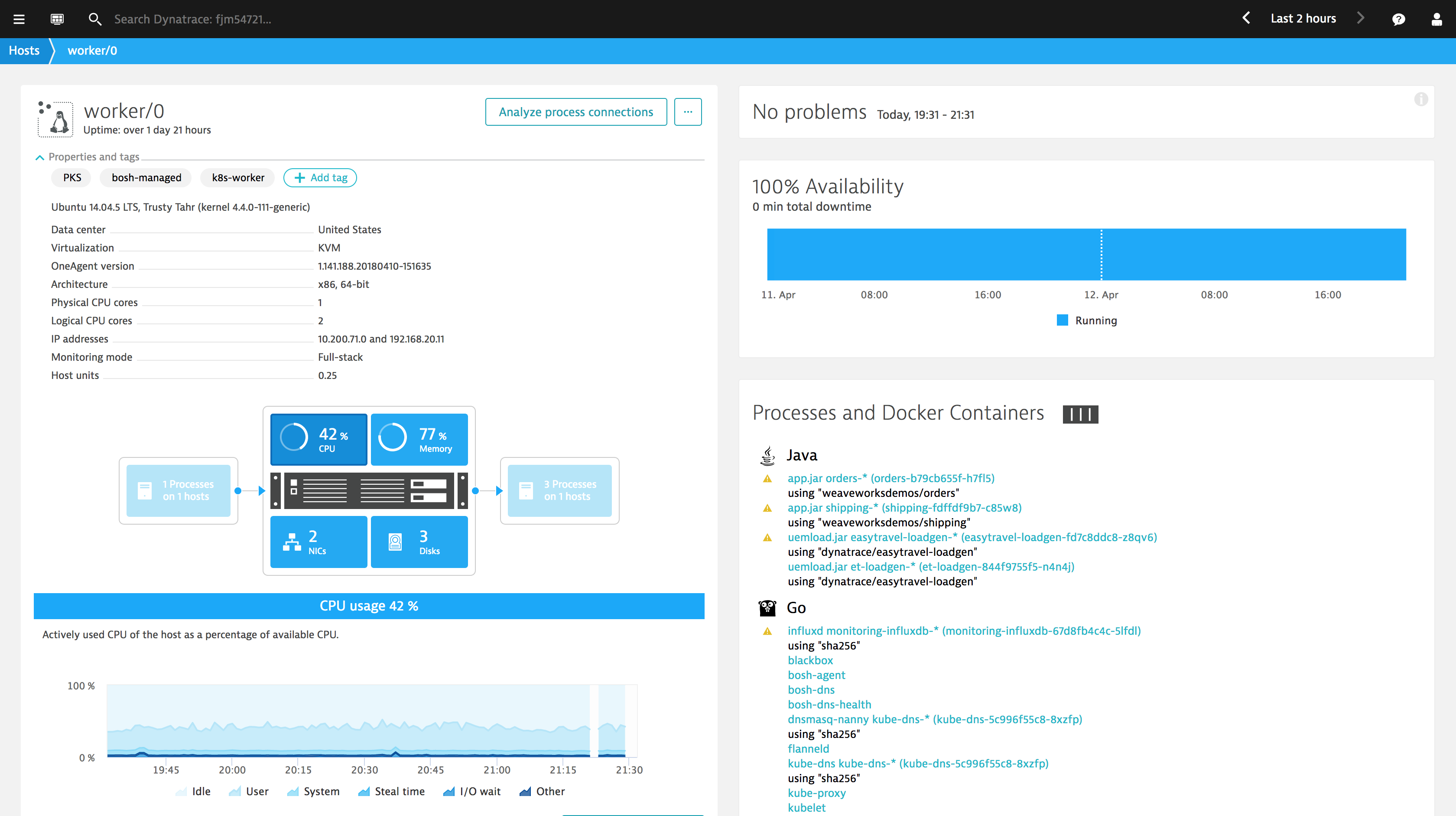Collapse the Properties and tags section

[88, 157]
